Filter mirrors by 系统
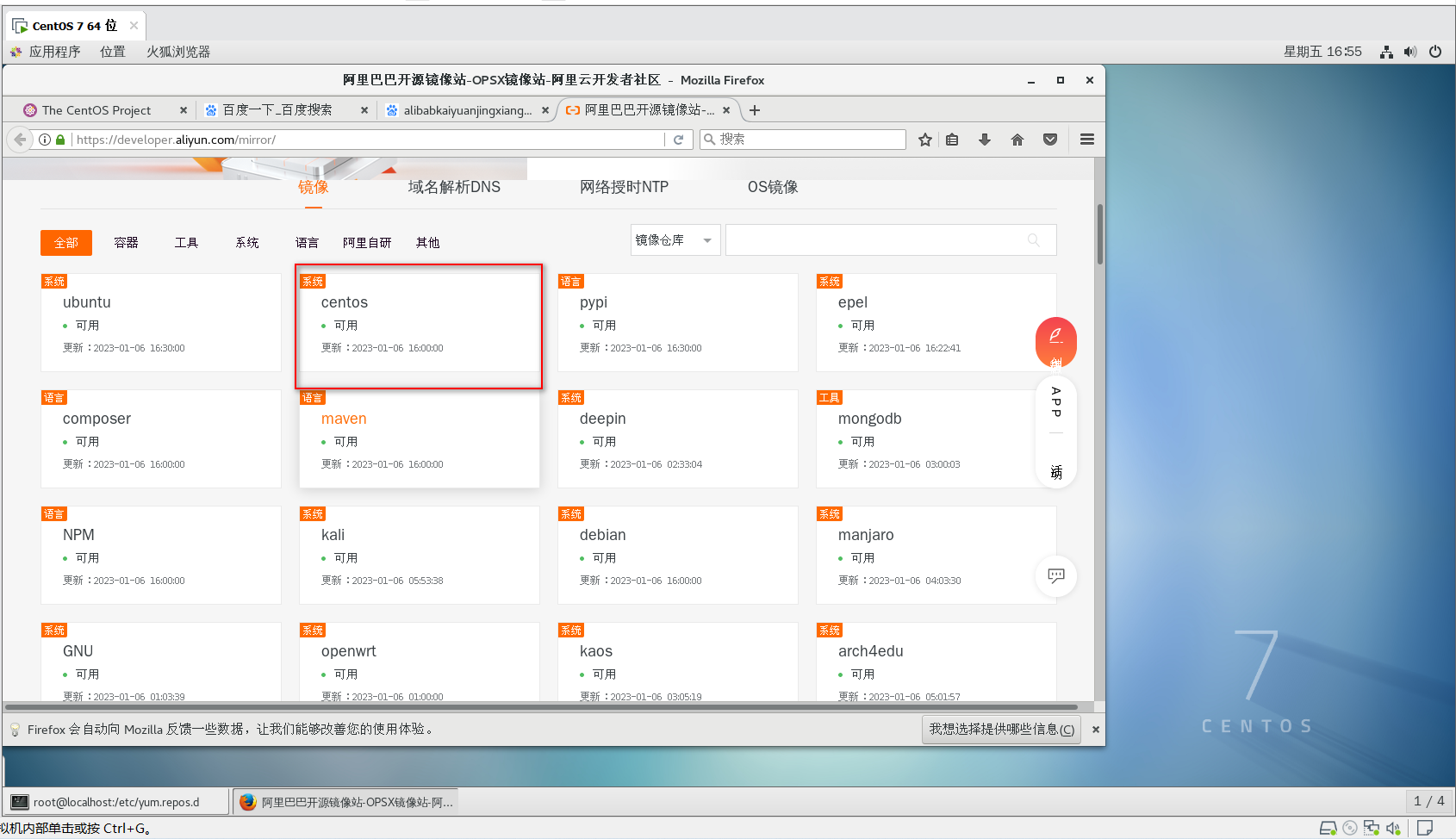 coord(247,243)
